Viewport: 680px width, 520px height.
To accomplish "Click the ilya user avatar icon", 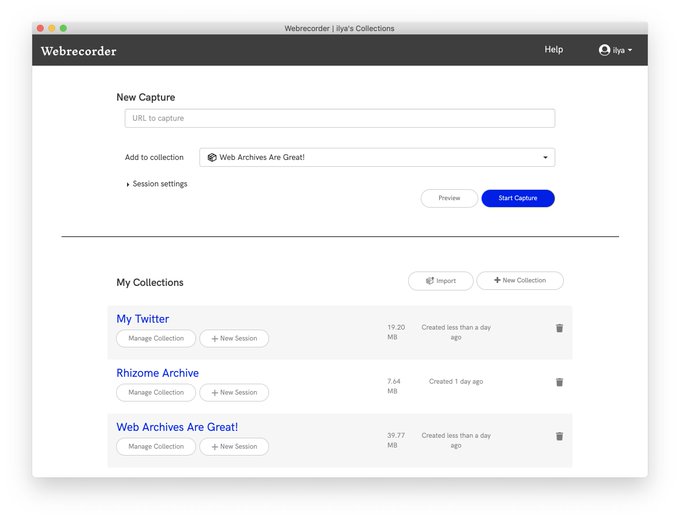I will point(605,50).
